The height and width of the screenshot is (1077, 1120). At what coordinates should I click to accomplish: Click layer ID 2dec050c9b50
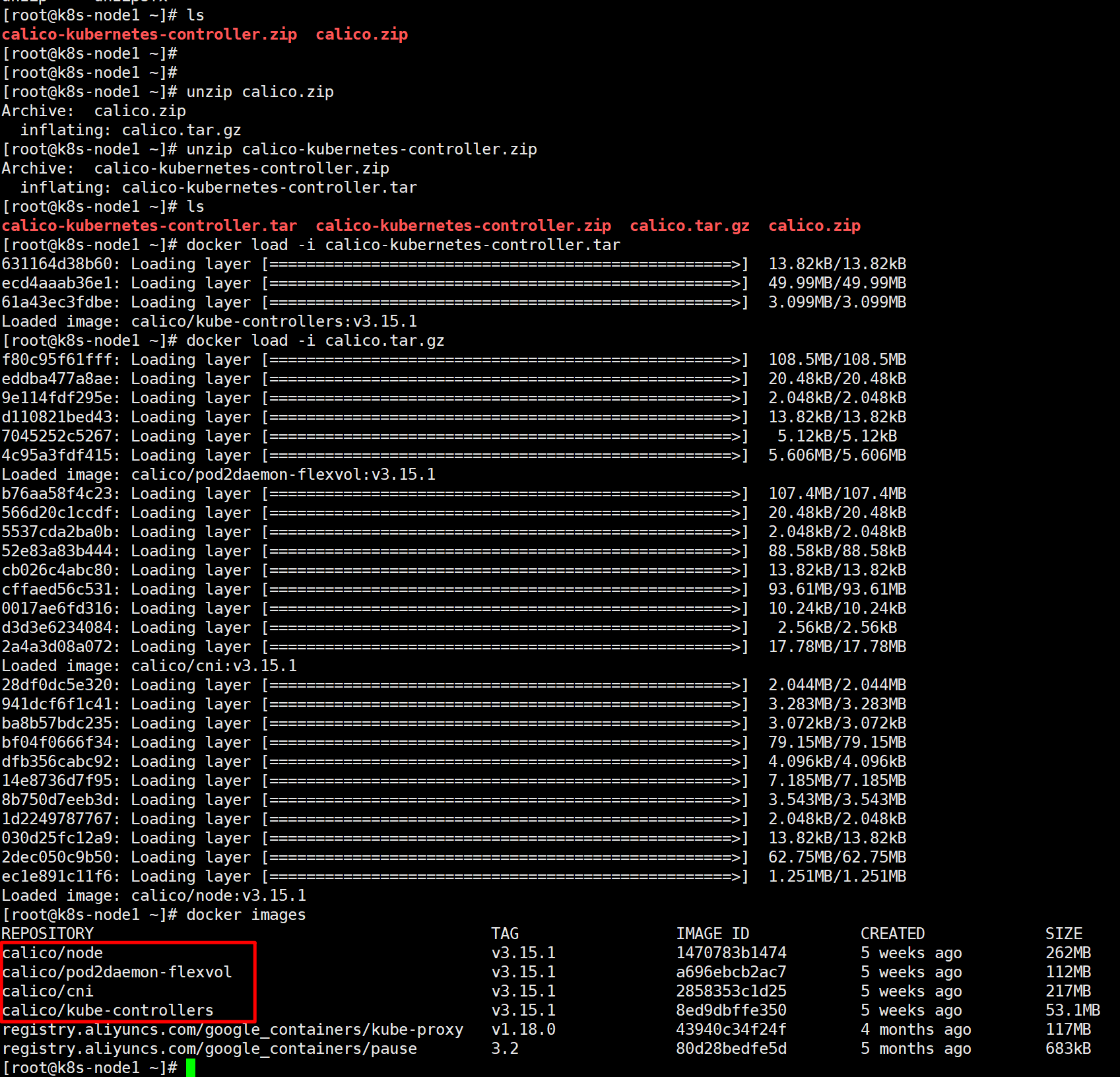click(57, 857)
